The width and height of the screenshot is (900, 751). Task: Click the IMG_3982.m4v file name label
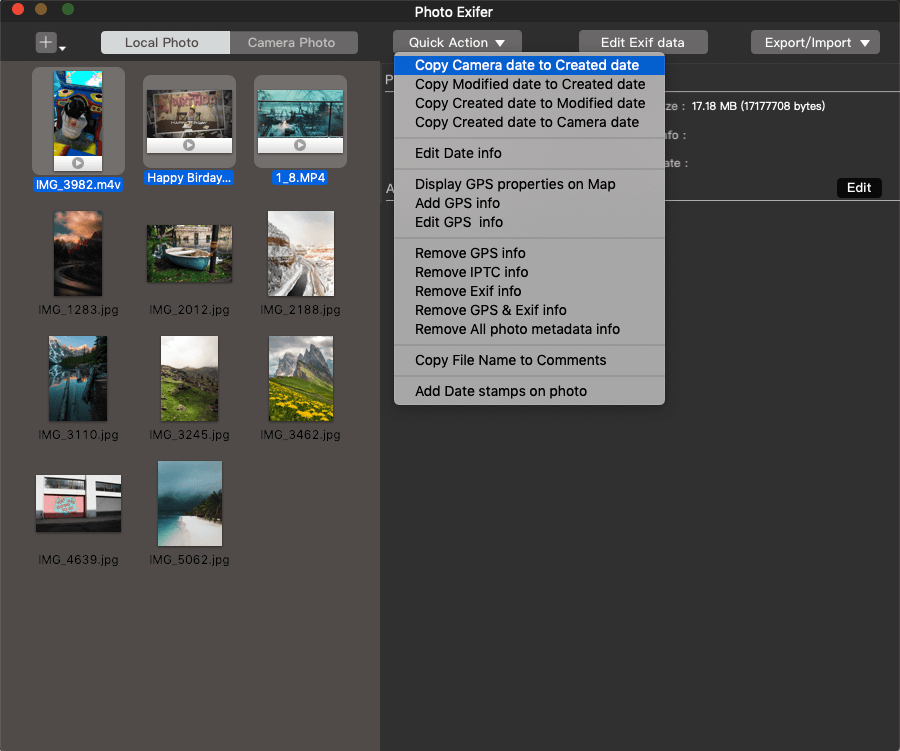click(78, 184)
